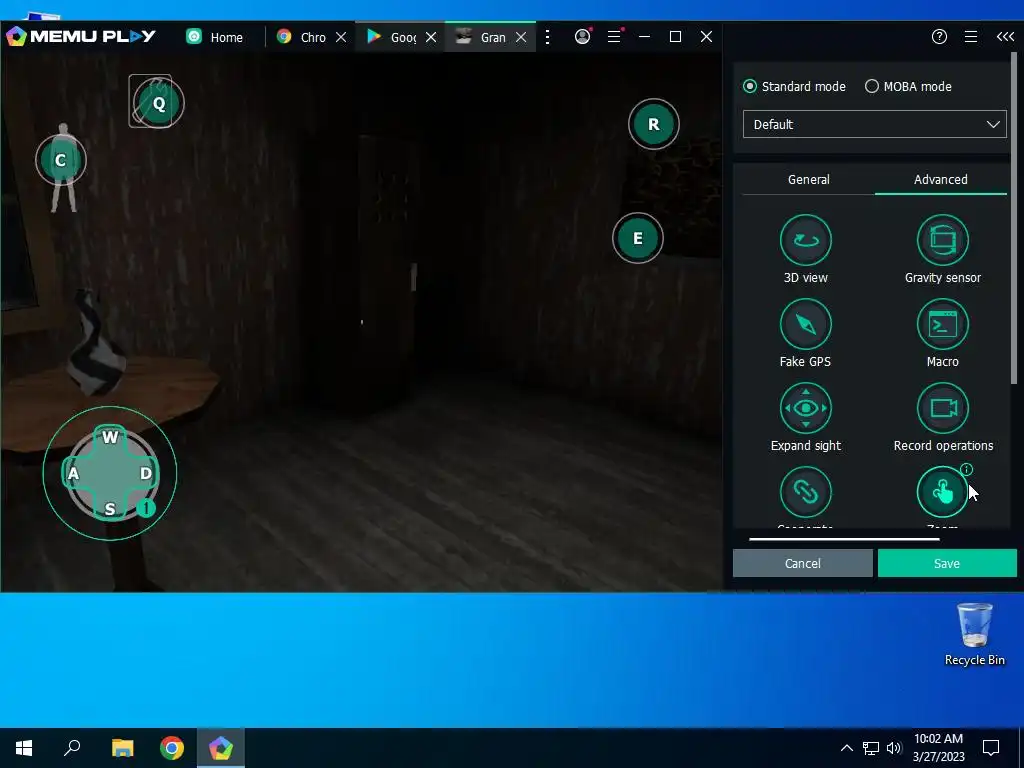Screen dimensions: 1024x768
Task: Select the Recycle Bin desktop icon
Action: pos(974,633)
